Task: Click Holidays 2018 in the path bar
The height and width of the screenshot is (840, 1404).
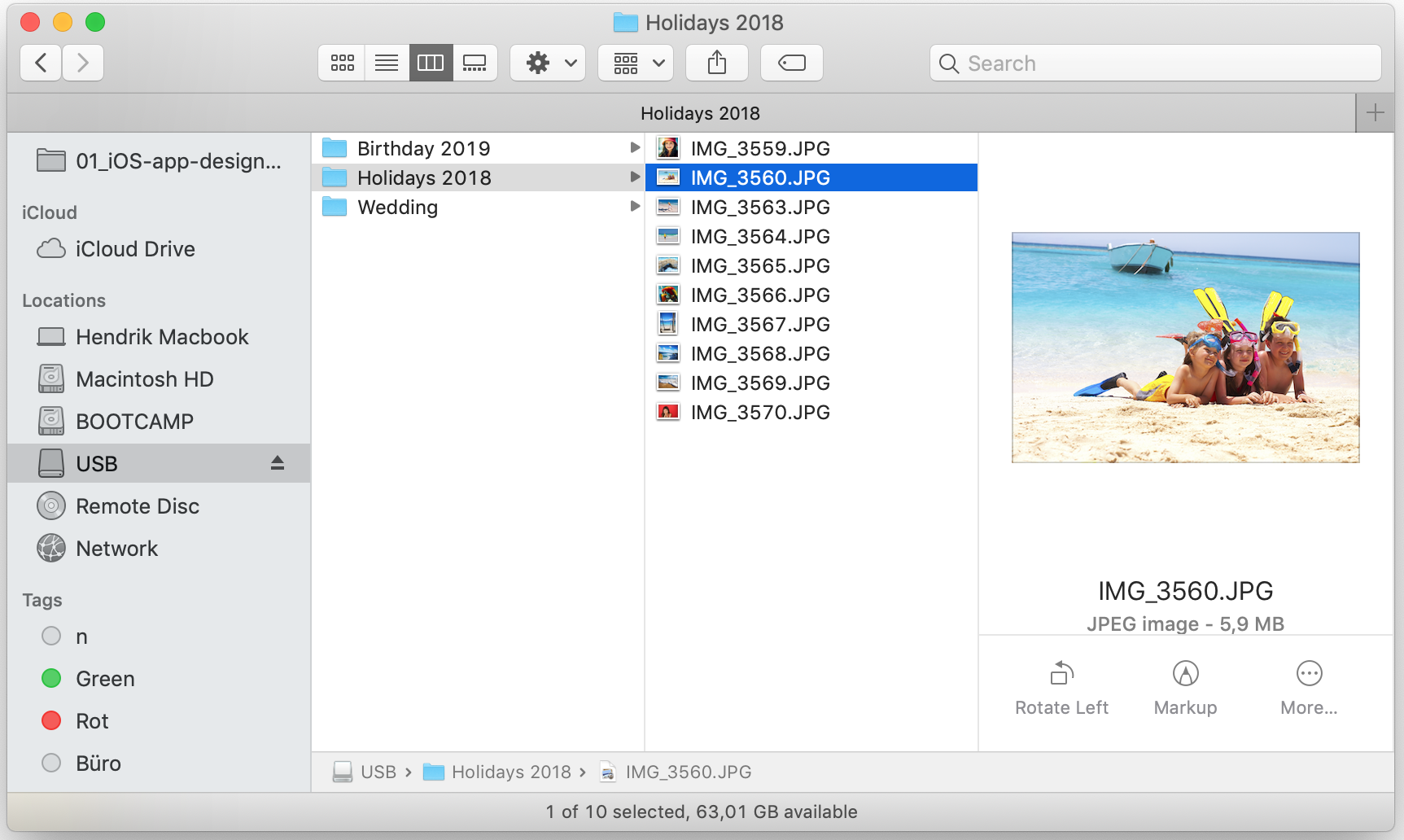Action: pyautogui.click(x=498, y=772)
